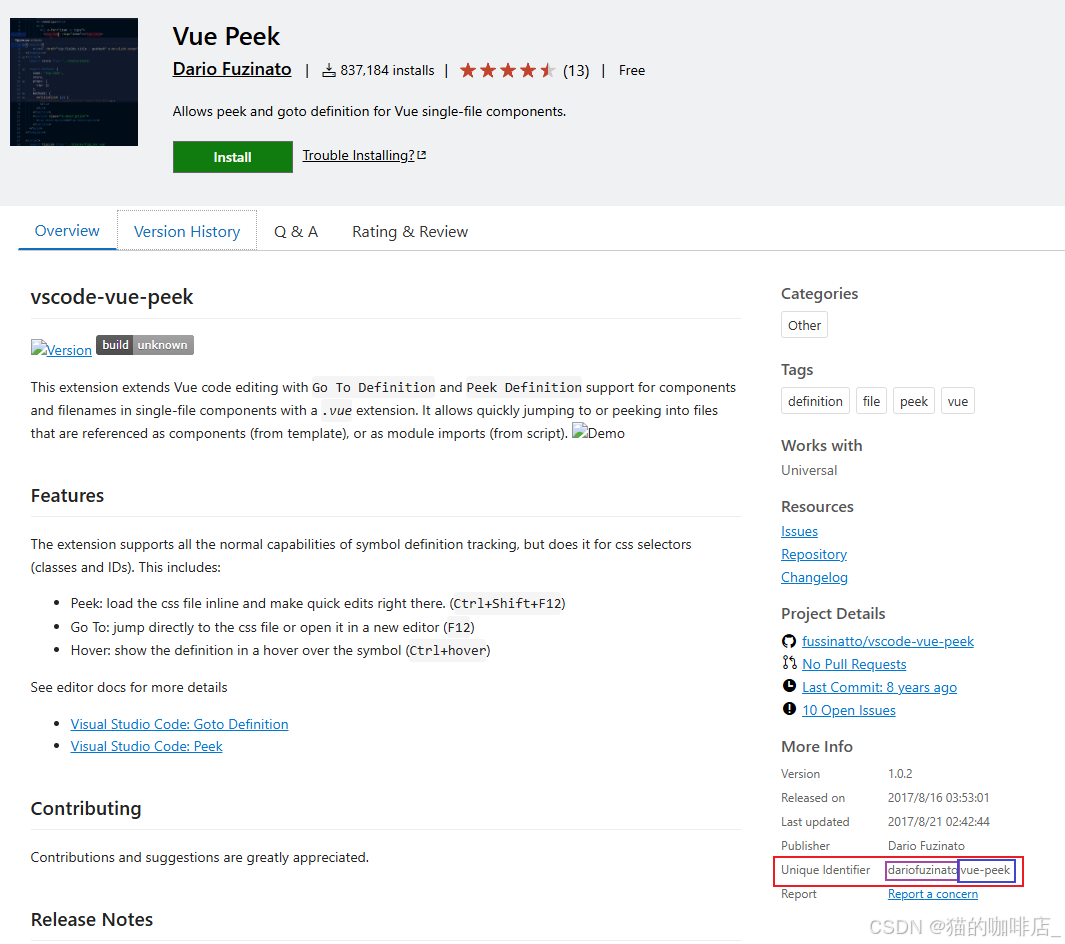Image resolution: width=1065 pixels, height=944 pixels.
Task: Open Visual Studio Code: Peek link
Action: tap(146, 746)
